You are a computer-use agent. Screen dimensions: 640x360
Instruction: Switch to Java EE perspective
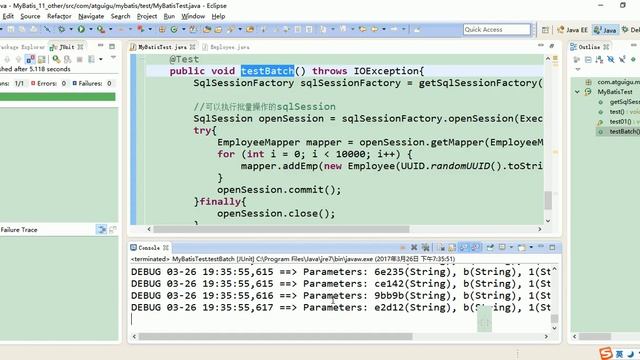[x=573, y=30]
